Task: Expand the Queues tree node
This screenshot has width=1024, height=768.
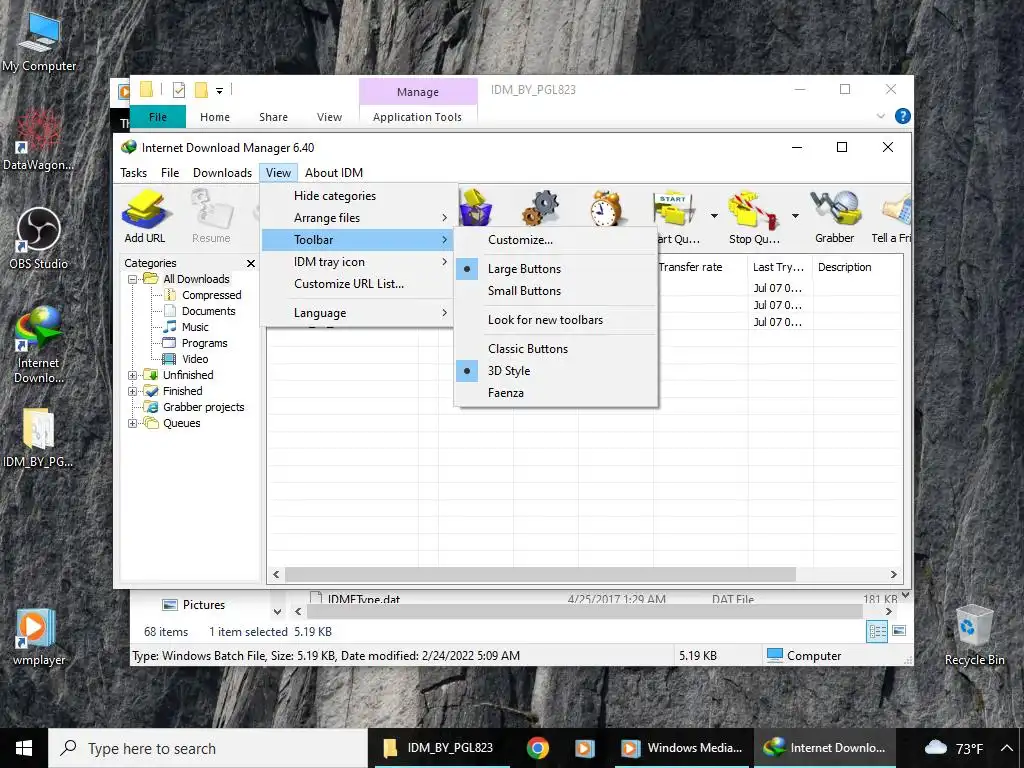Action: [133, 423]
